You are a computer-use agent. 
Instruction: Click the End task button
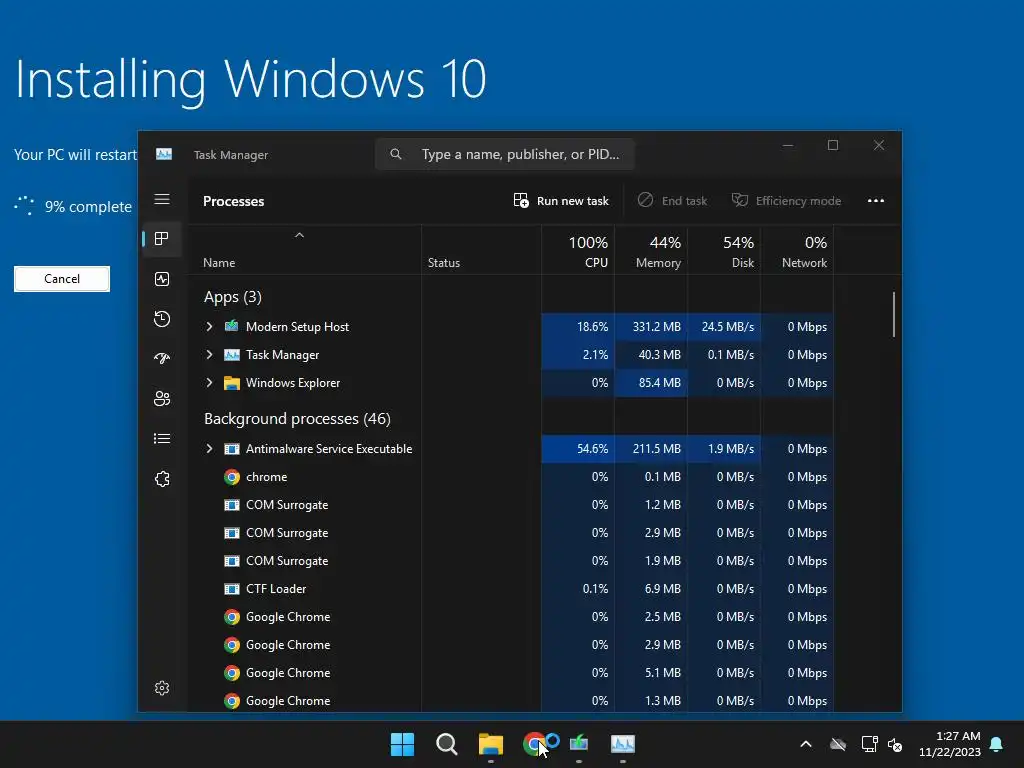coord(673,200)
